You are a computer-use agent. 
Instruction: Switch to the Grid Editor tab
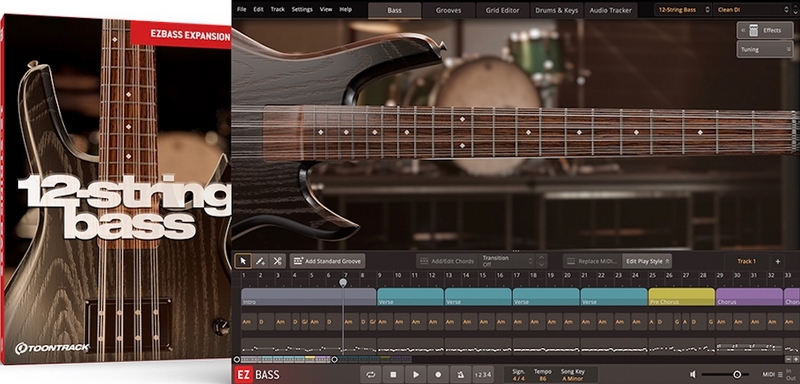[502, 10]
